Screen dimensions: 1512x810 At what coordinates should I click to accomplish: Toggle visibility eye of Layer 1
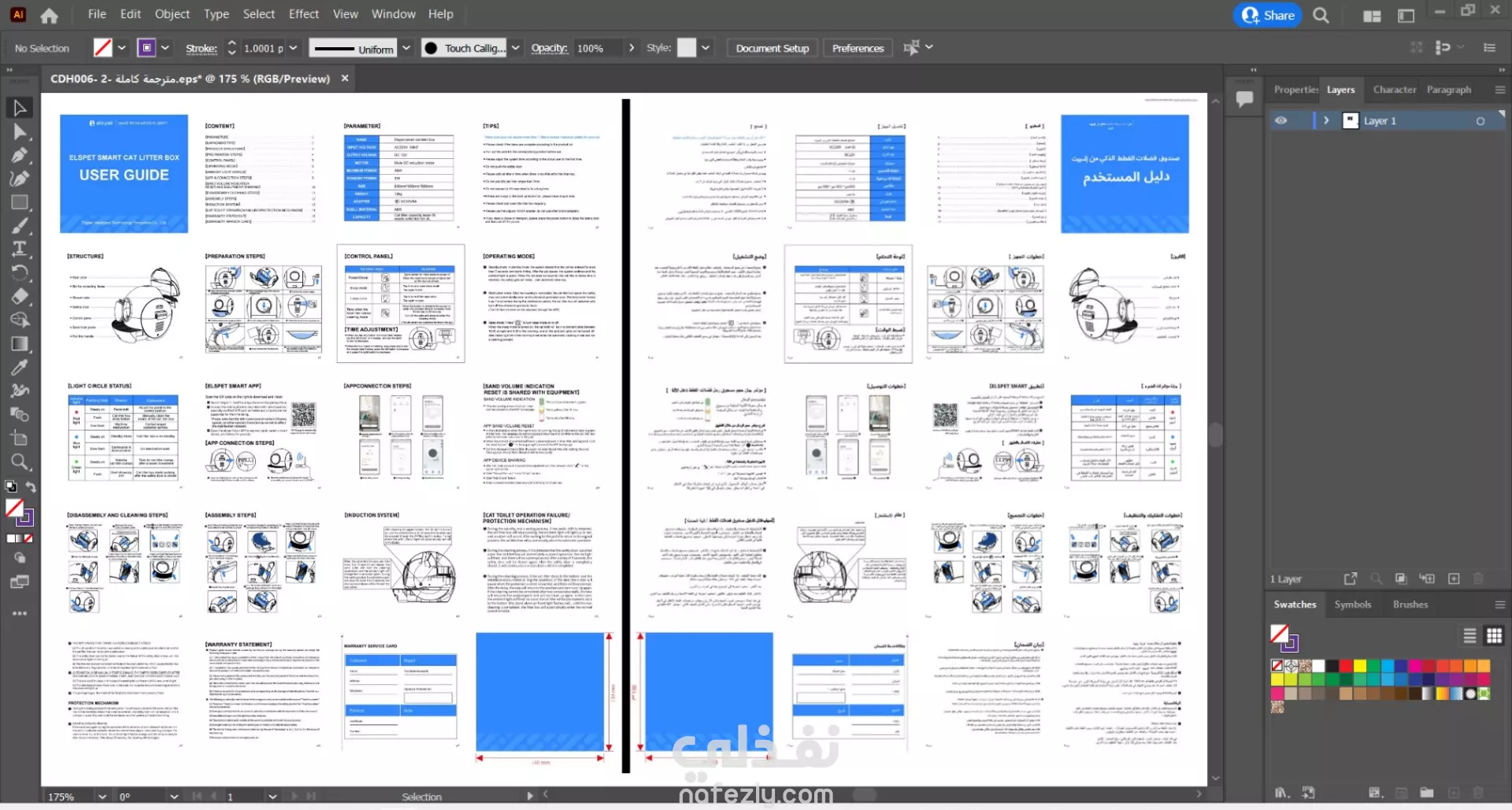click(x=1281, y=120)
